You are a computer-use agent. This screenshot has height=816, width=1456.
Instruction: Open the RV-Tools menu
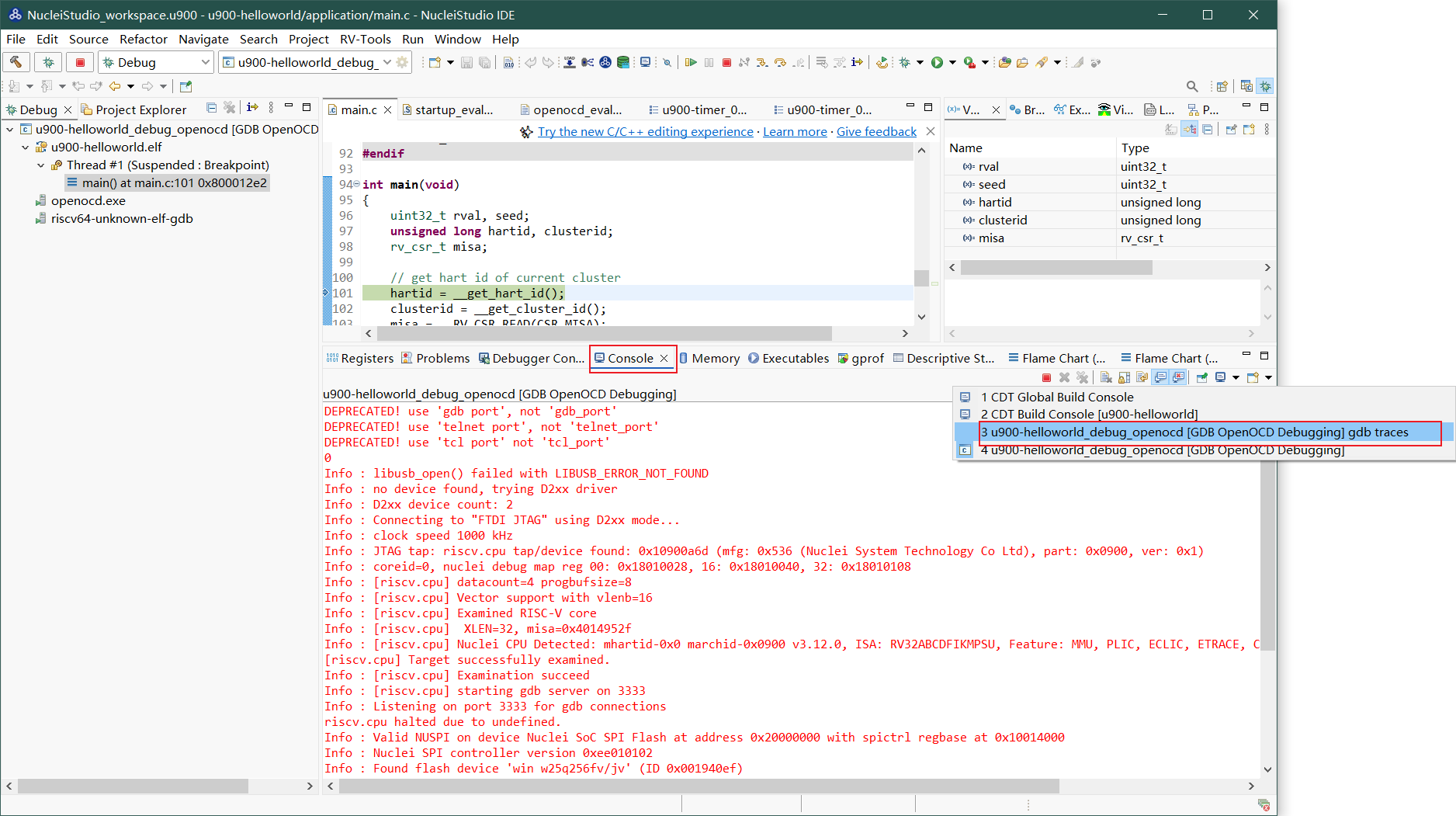[x=365, y=39]
